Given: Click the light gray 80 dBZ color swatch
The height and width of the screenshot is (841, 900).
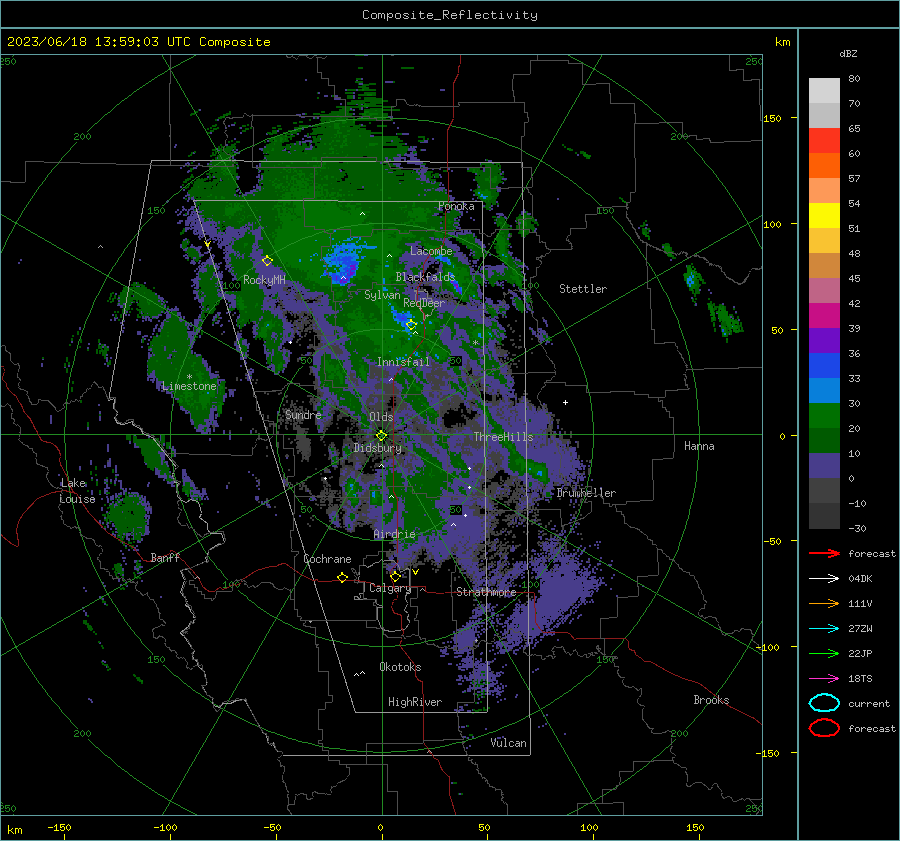Looking at the screenshot, I should coord(824,90).
